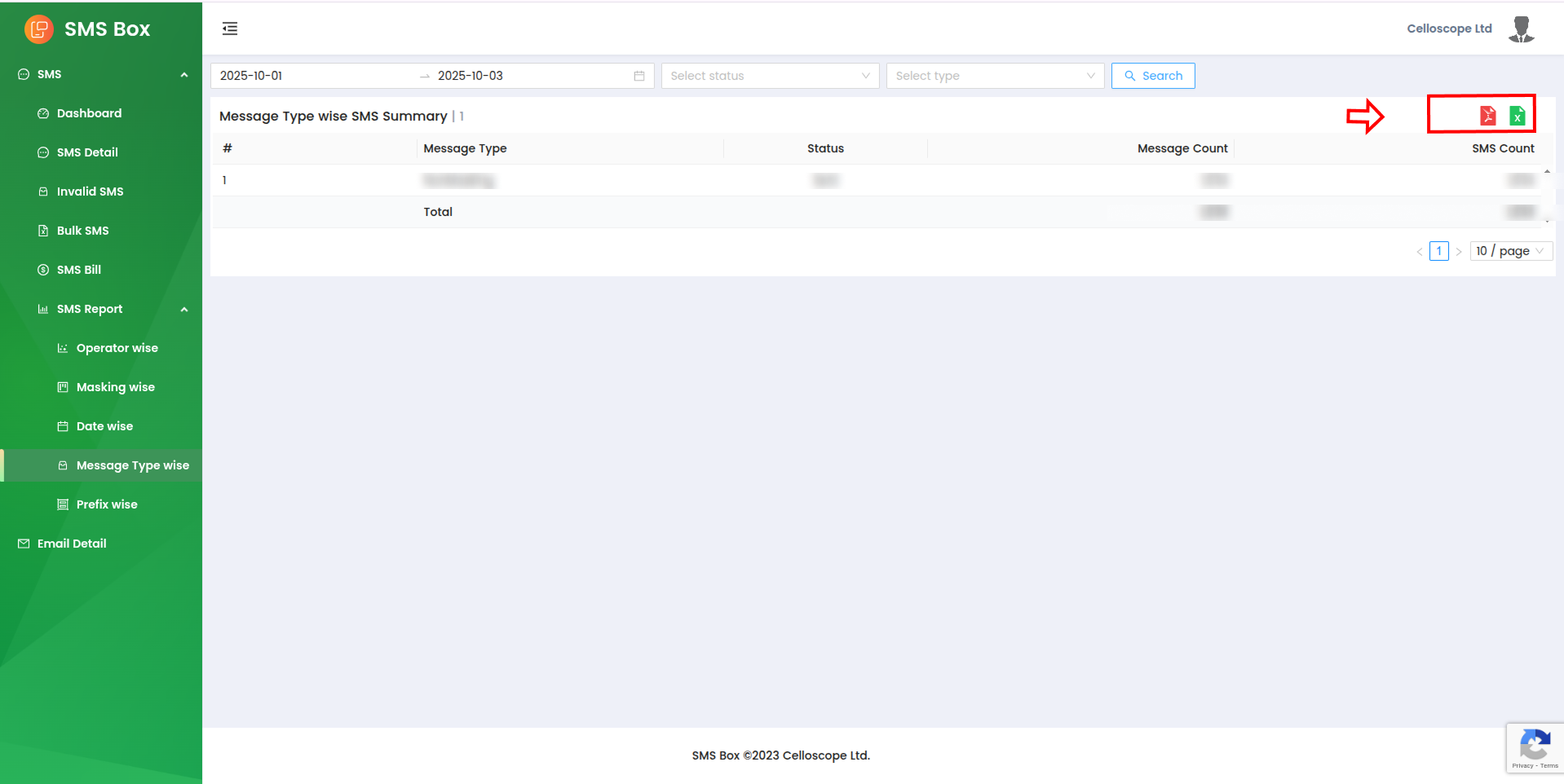Select page 1 in pagination
The width and height of the screenshot is (1564, 784).
[1438, 251]
